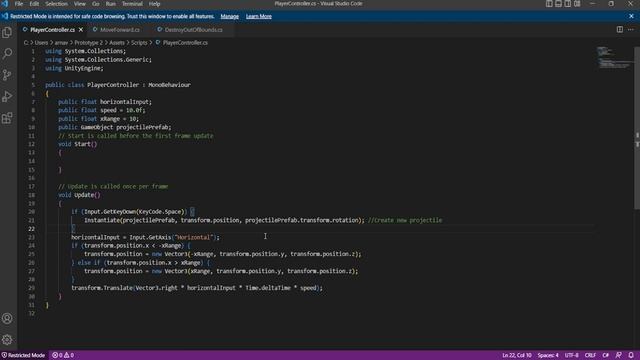Screen dimensions: 640x360
Task: Click the void Update() method name
Action: (x=84, y=195)
